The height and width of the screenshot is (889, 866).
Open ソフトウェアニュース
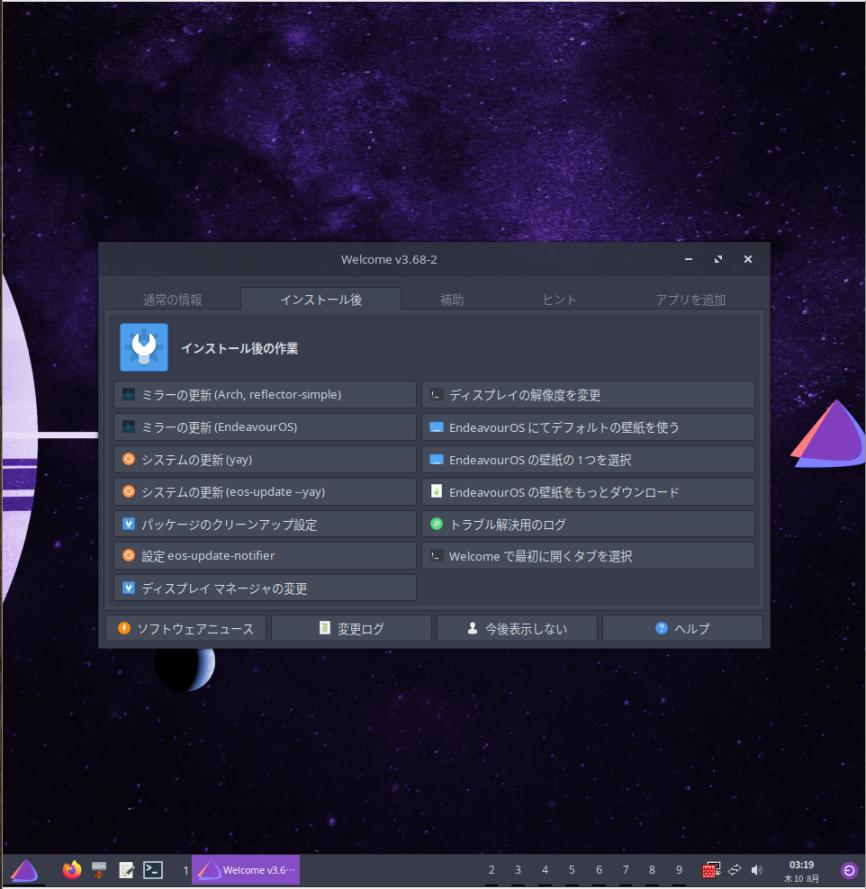coord(185,628)
